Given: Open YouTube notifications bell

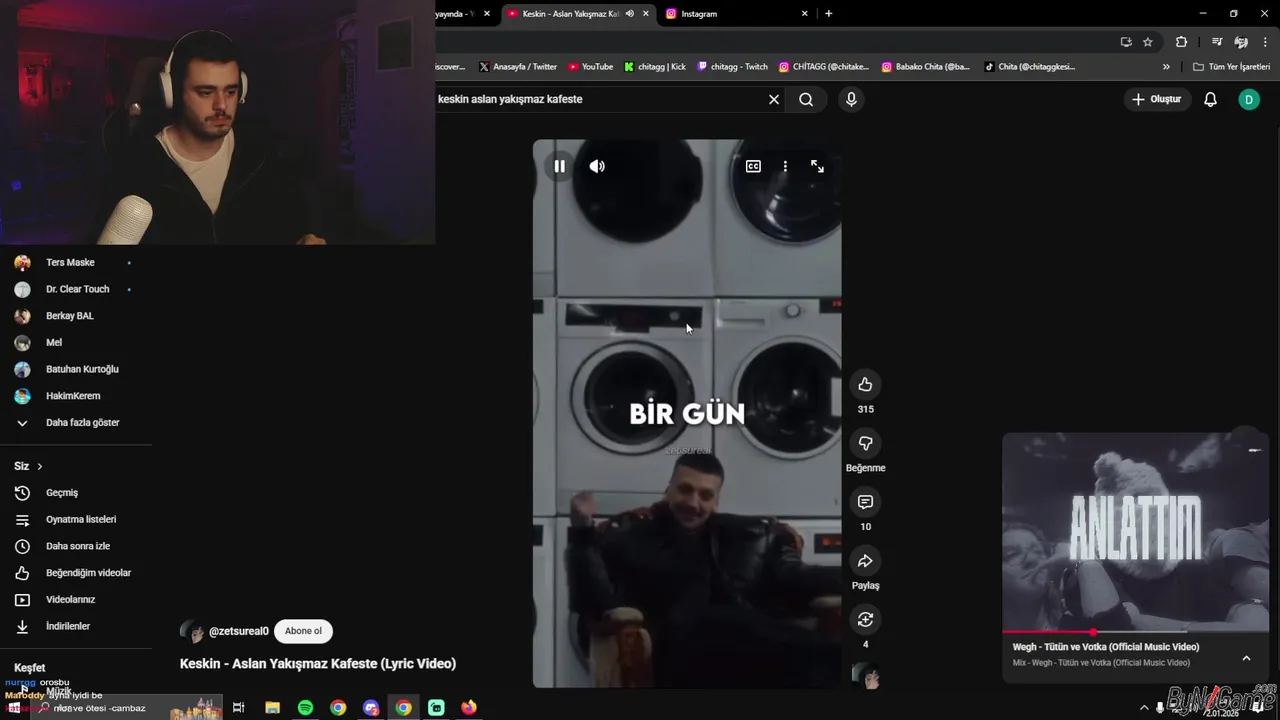Looking at the screenshot, I should (1210, 99).
